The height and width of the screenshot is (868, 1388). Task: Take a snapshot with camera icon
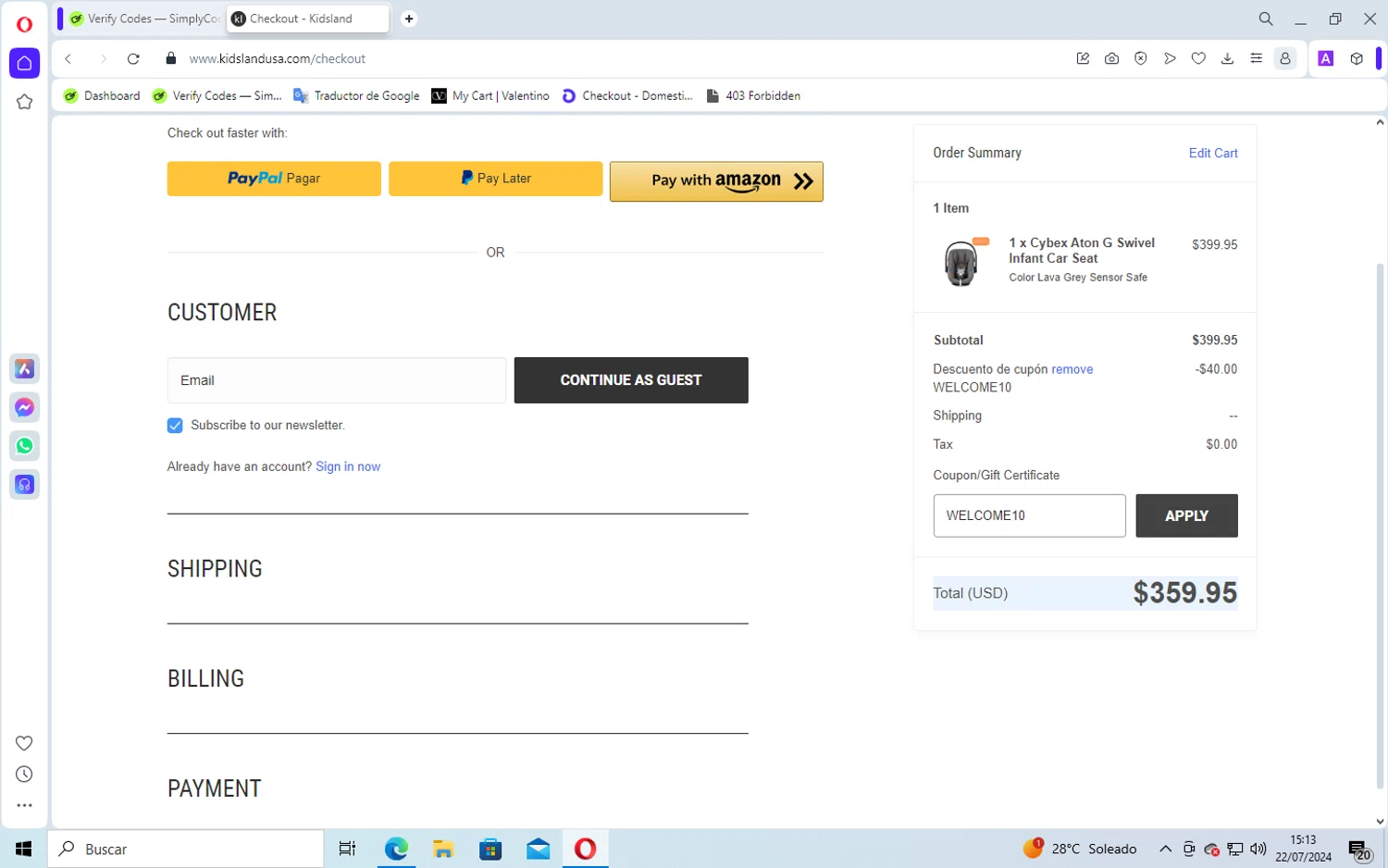coord(1111,58)
